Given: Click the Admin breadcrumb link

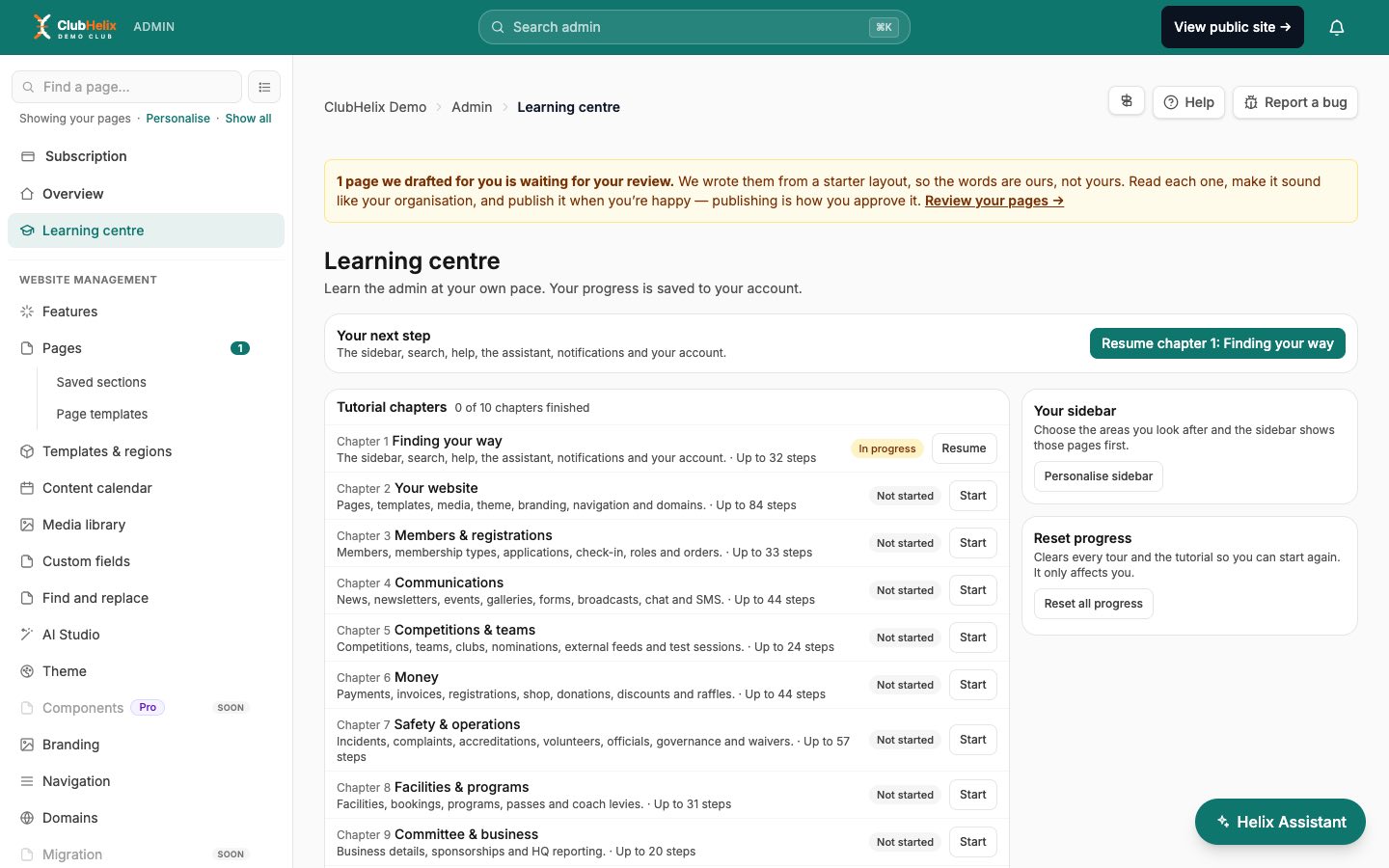Looking at the screenshot, I should tap(472, 107).
